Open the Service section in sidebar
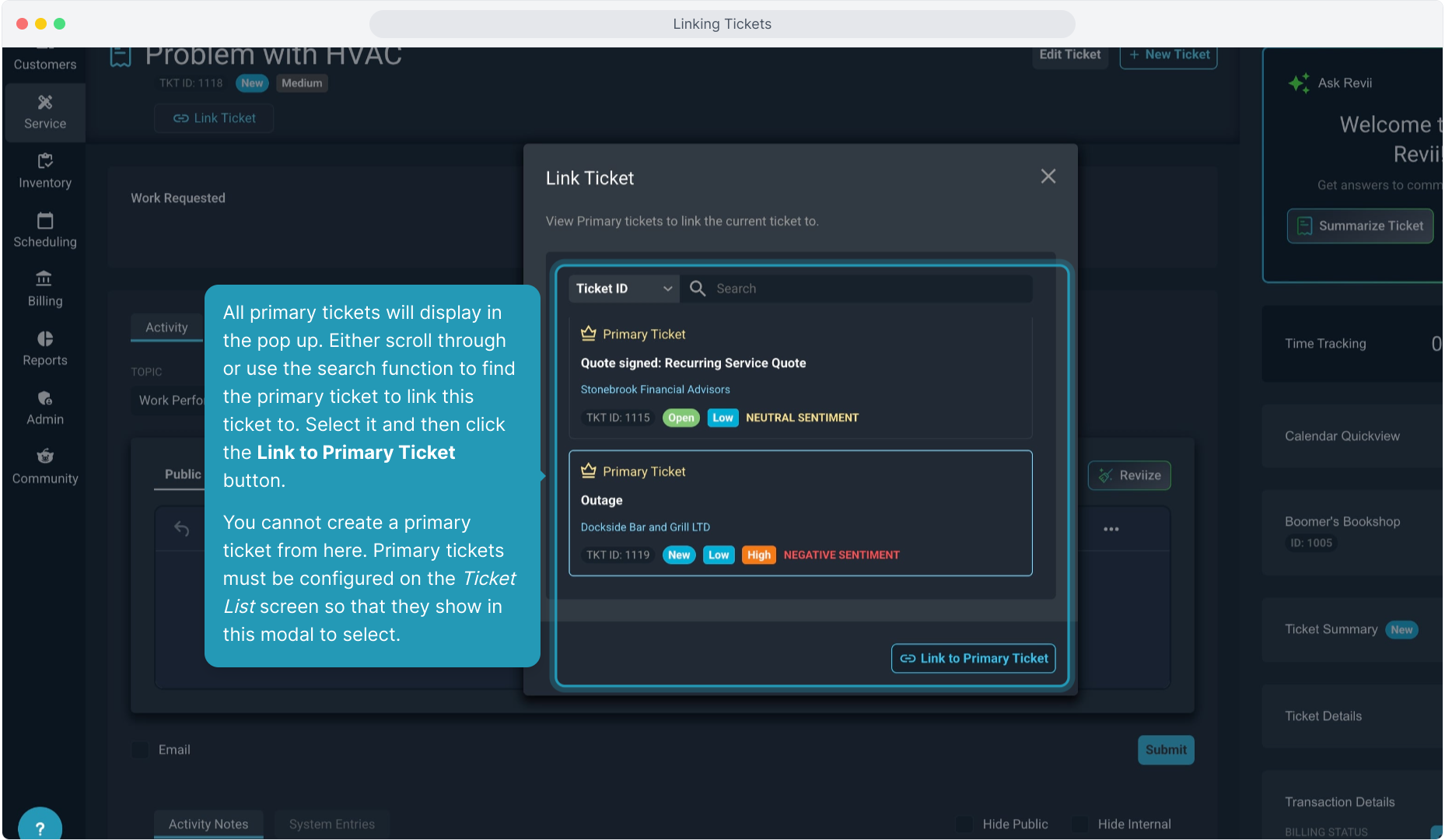 (x=45, y=112)
